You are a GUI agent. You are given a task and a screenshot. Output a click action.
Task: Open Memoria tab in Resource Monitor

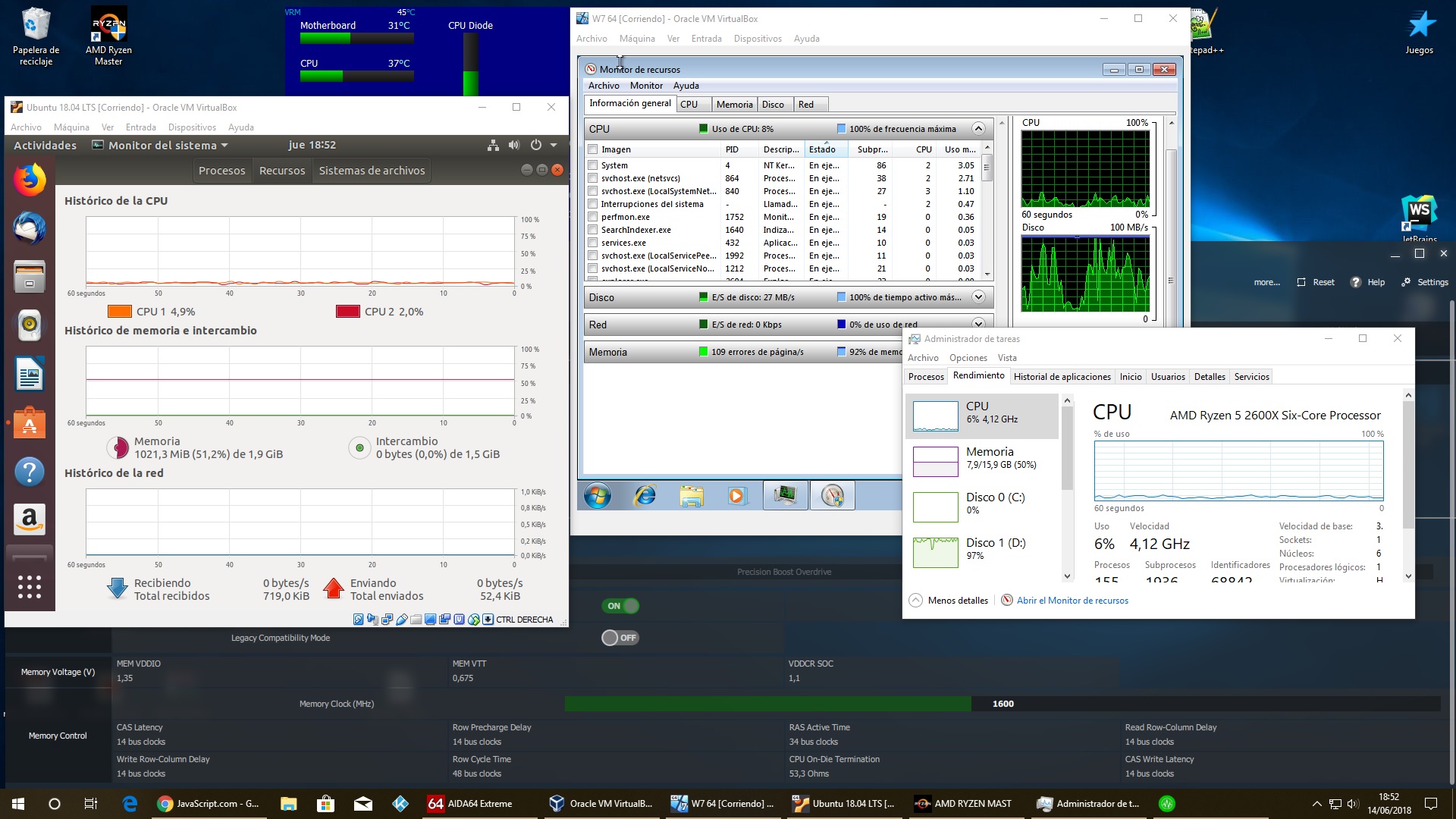tap(734, 105)
